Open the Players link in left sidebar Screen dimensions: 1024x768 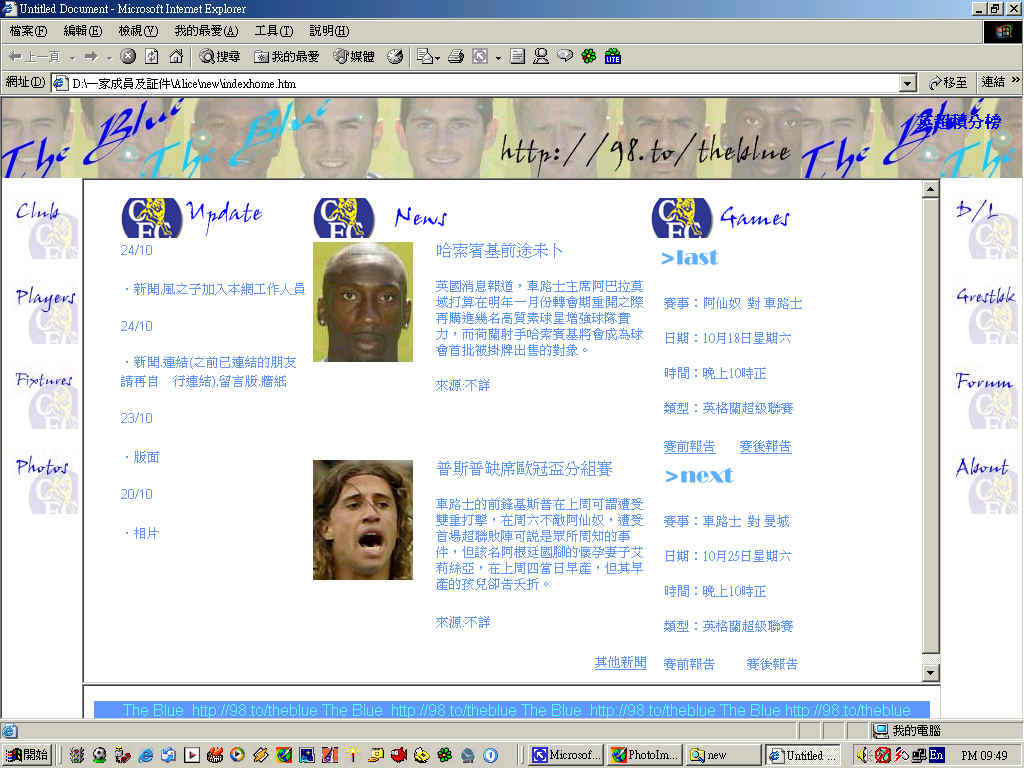click(45, 298)
